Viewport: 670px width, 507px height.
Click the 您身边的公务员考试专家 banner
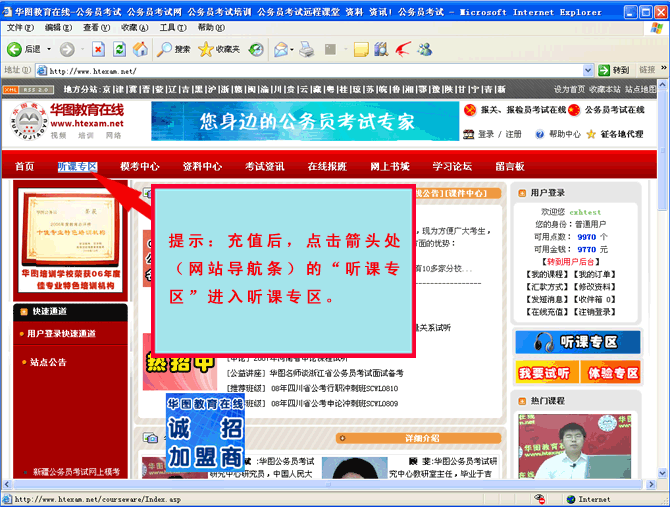(x=305, y=121)
